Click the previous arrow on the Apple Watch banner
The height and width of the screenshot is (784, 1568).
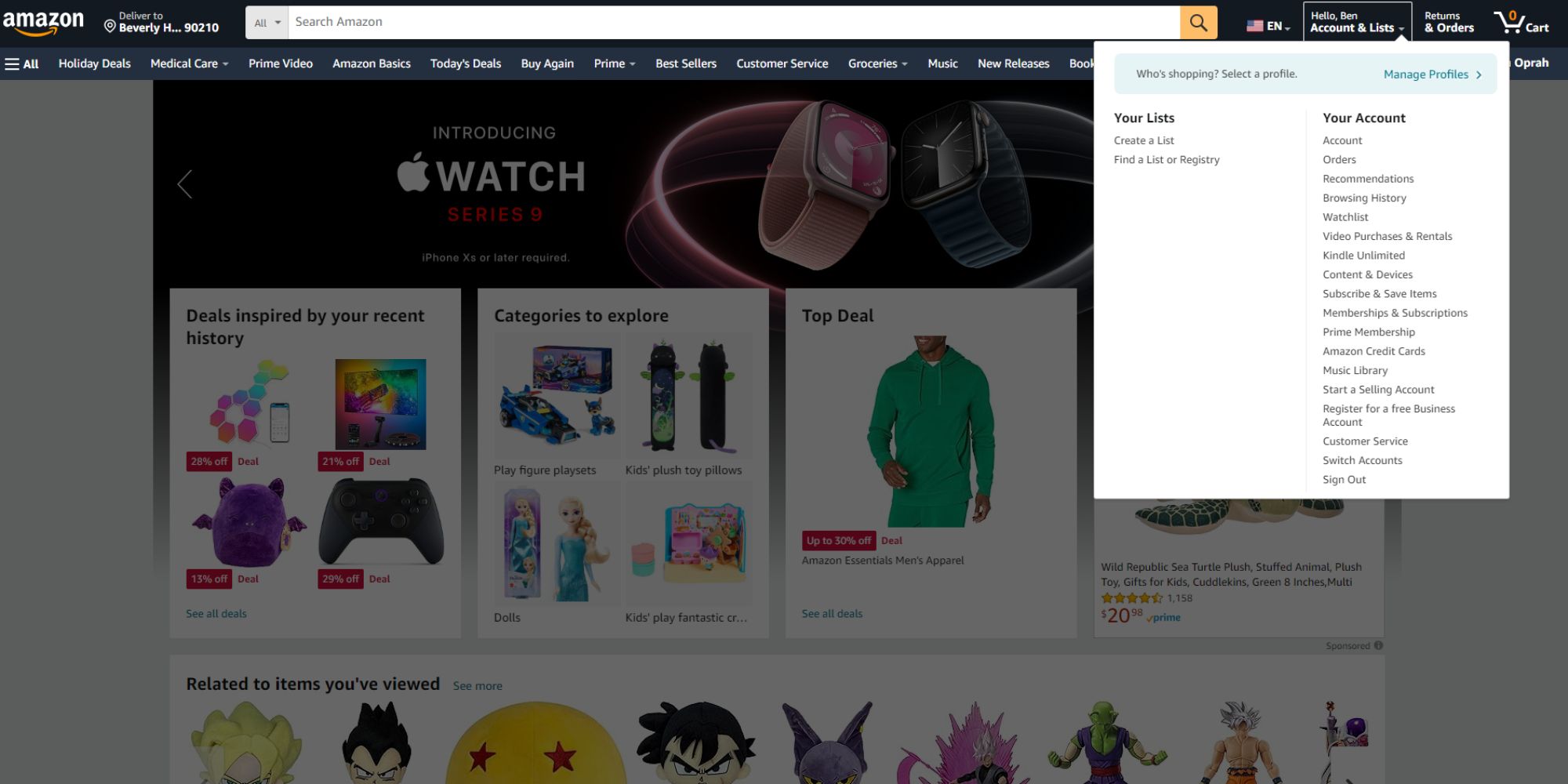pyautogui.click(x=185, y=183)
